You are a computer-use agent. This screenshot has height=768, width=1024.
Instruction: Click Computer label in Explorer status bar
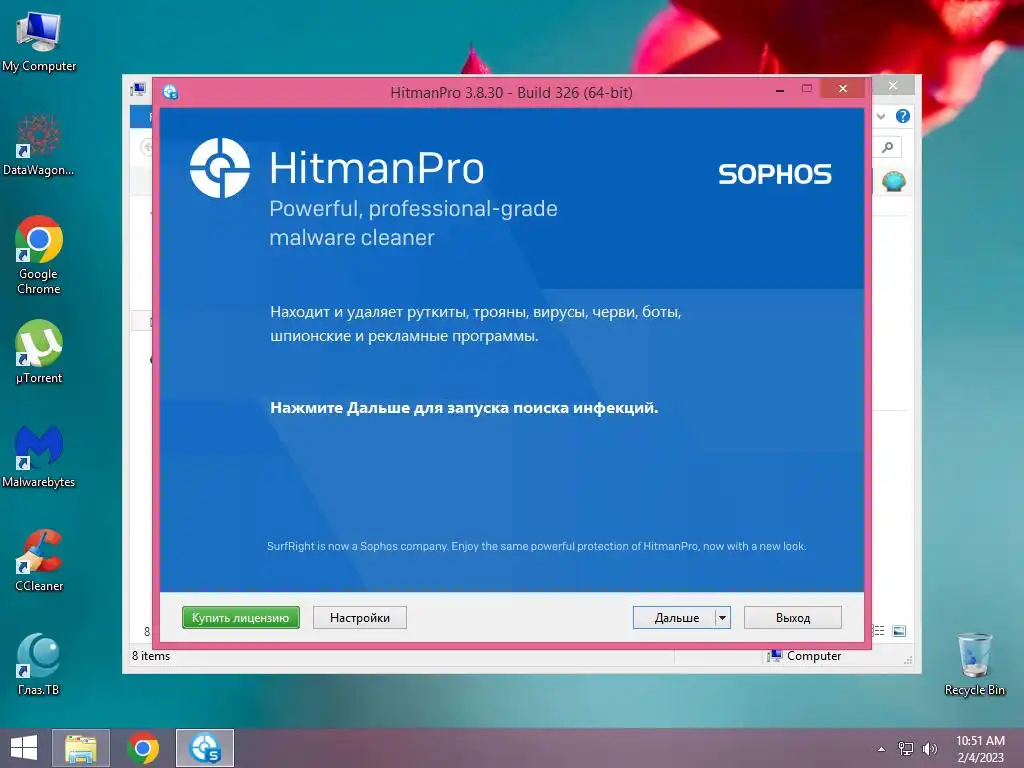814,656
